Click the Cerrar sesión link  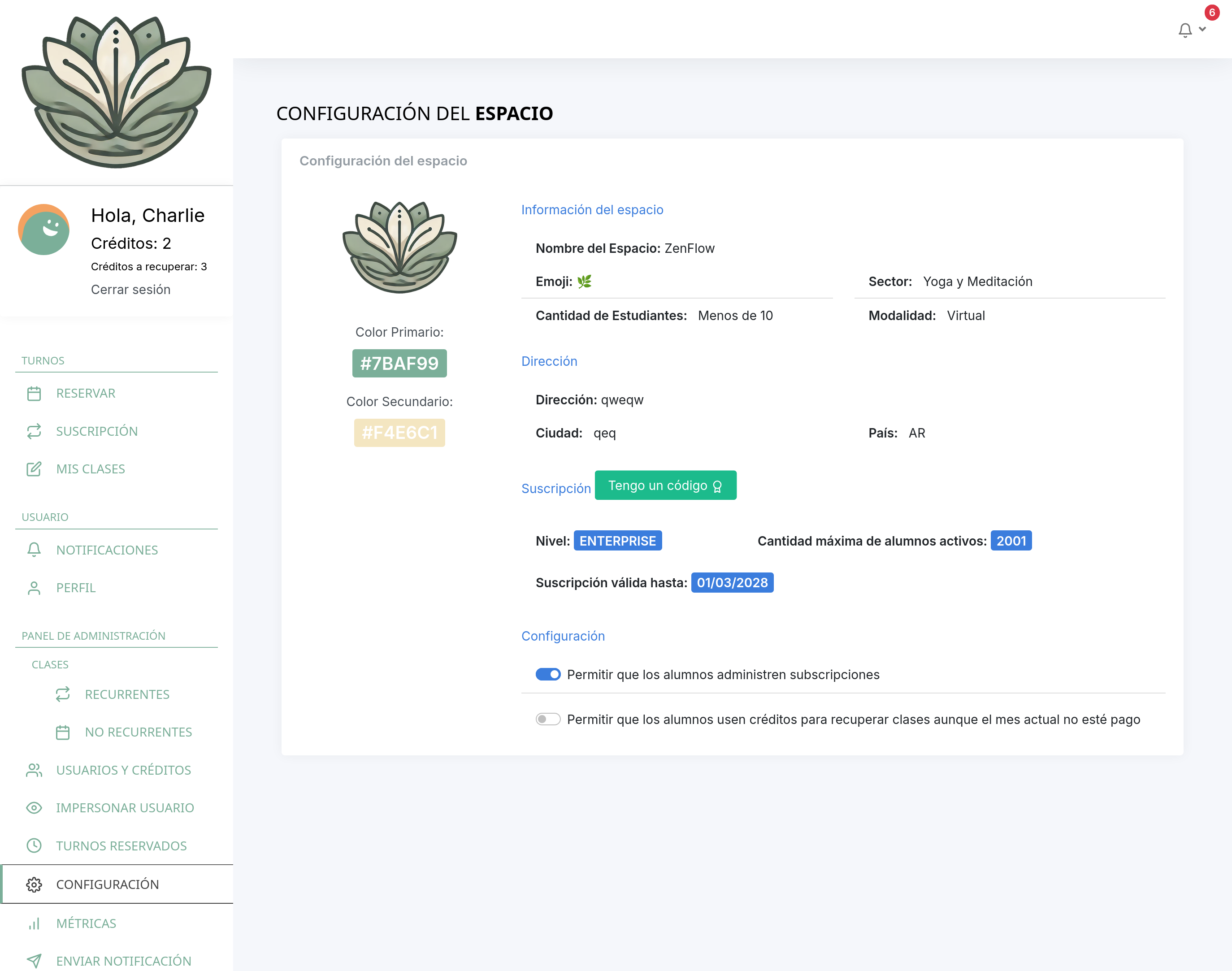click(131, 289)
